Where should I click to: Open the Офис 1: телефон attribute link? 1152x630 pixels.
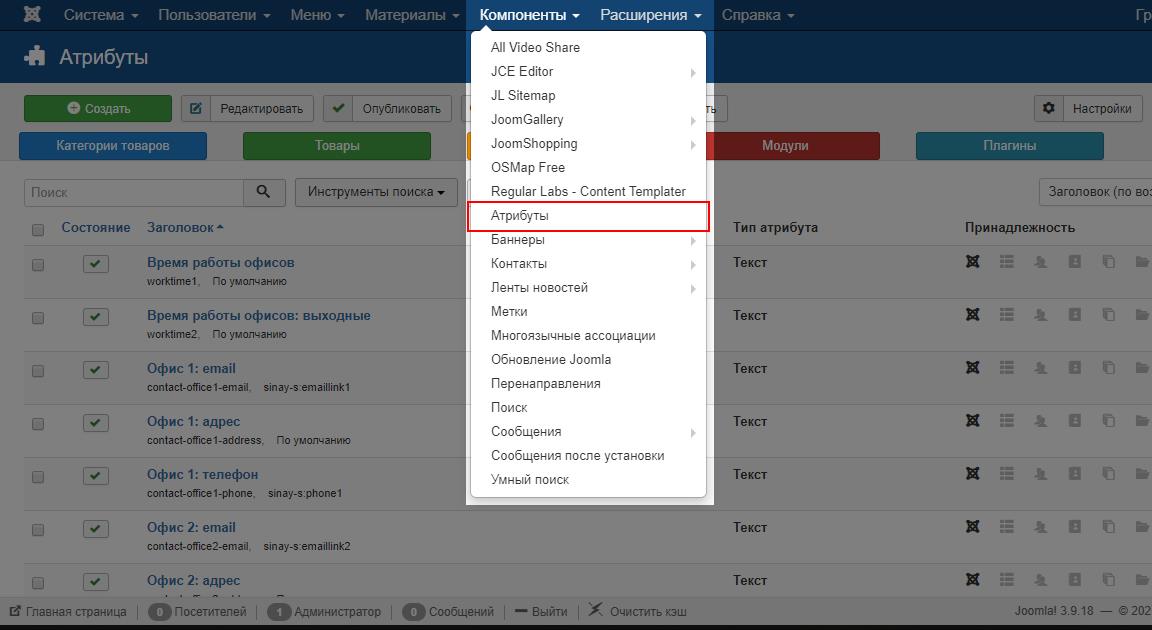pyautogui.click(x=203, y=474)
